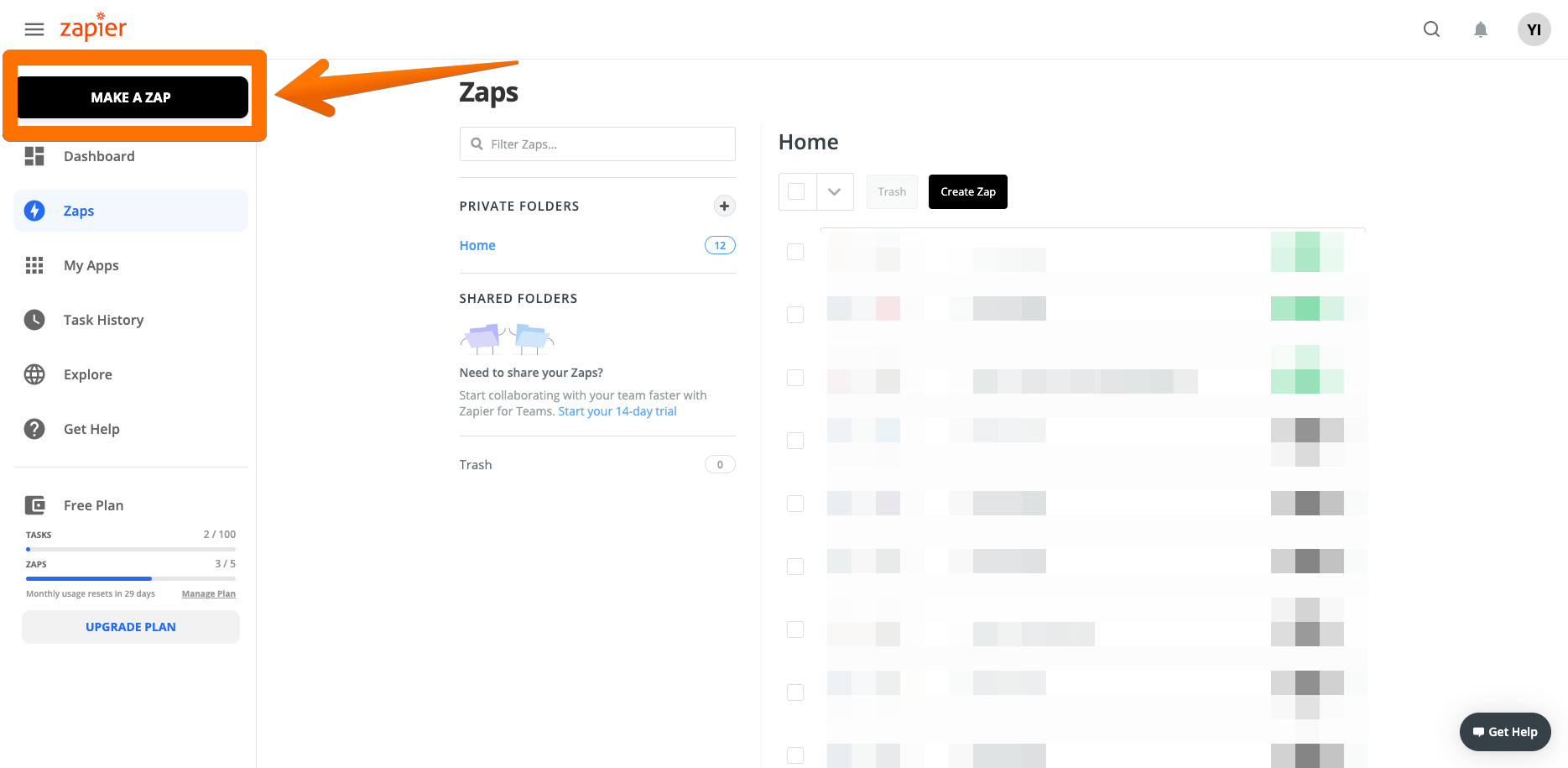Open the YI account avatar

(1534, 29)
